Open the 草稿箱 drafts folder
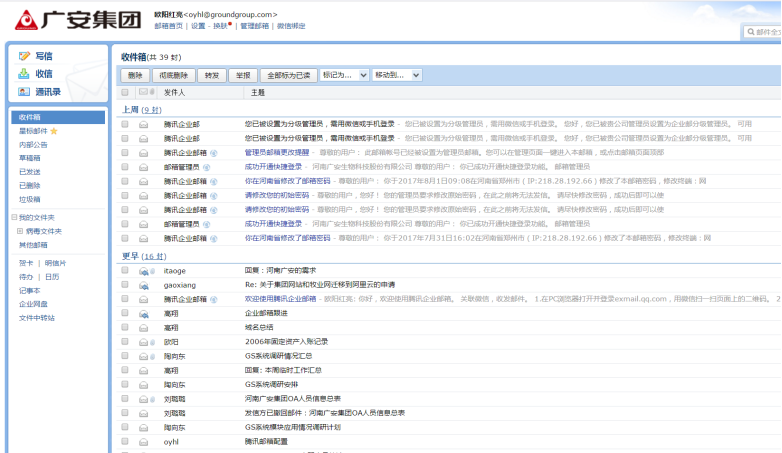The height and width of the screenshot is (453, 782). point(29,158)
